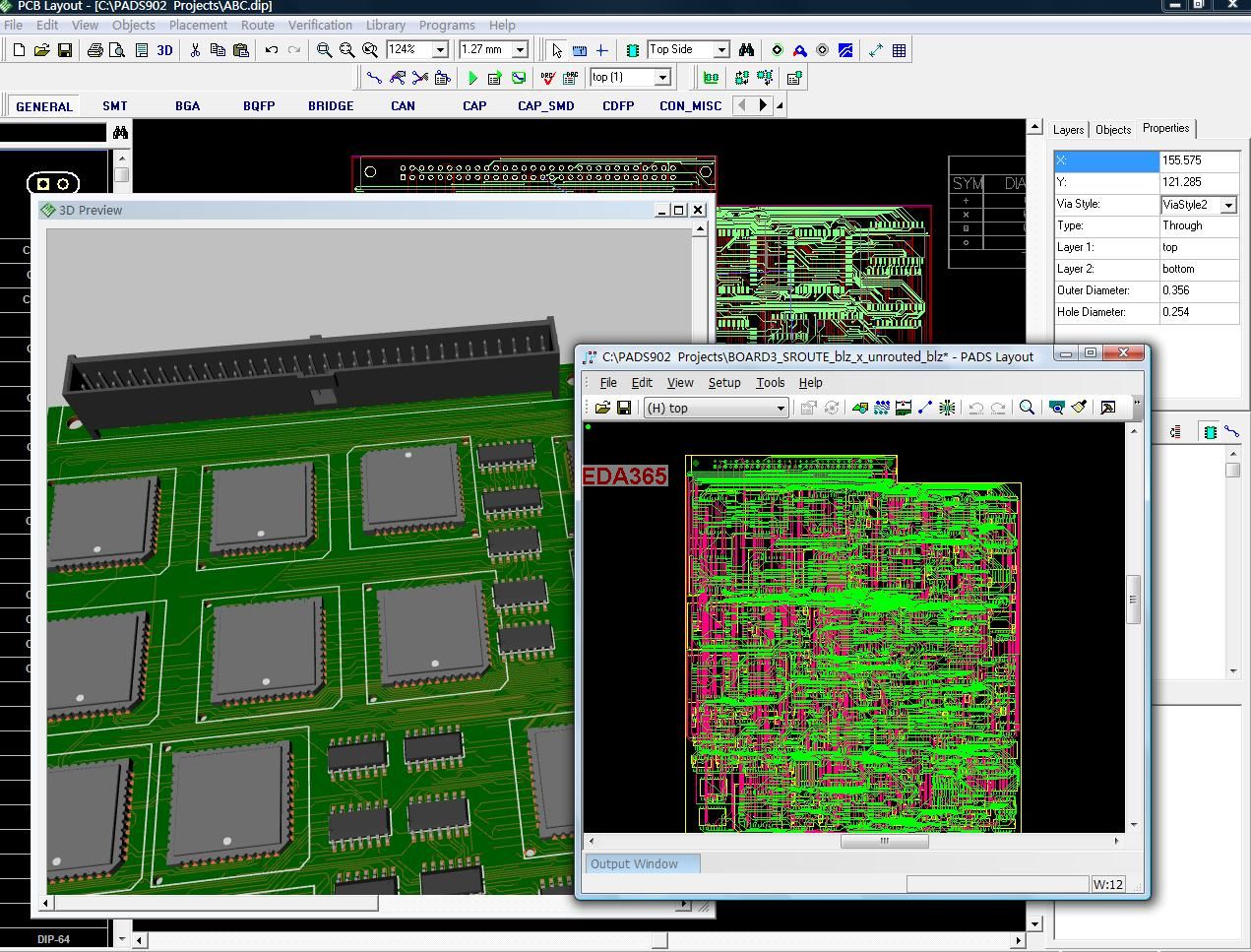Click the Print icon in main toolbar
The height and width of the screenshot is (952, 1251).
tap(94, 50)
